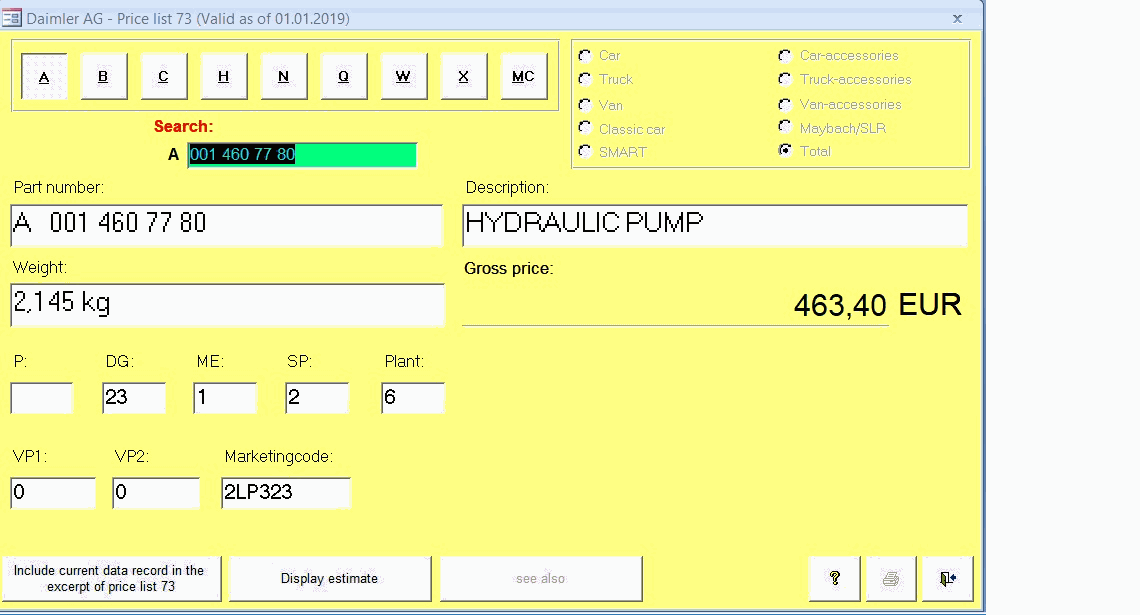The height and width of the screenshot is (615, 1140).
Task: Click the VP2 field
Action: [156, 493]
